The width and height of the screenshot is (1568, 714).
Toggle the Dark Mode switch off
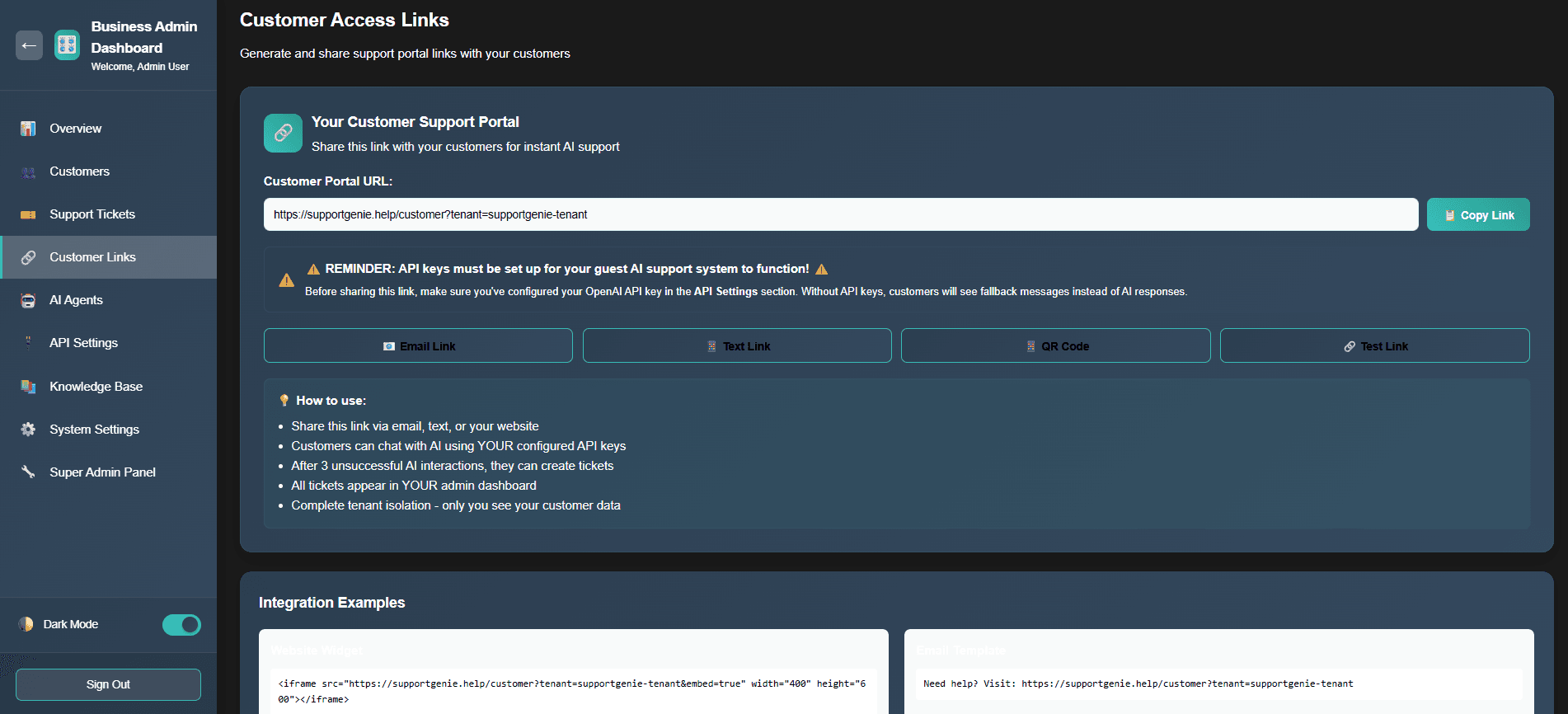pyautogui.click(x=181, y=625)
